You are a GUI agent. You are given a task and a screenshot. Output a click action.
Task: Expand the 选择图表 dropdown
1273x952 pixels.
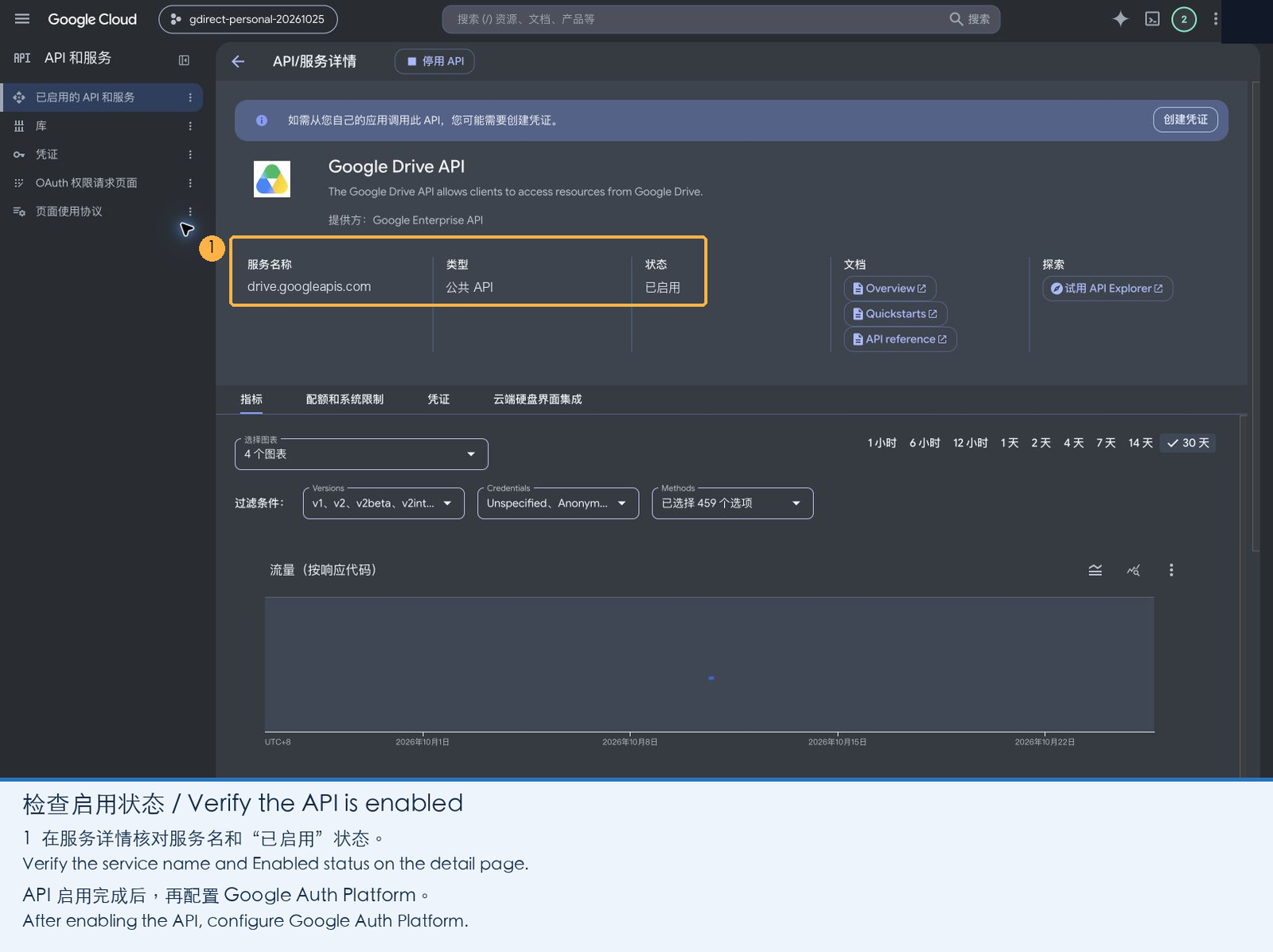(x=361, y=454)
